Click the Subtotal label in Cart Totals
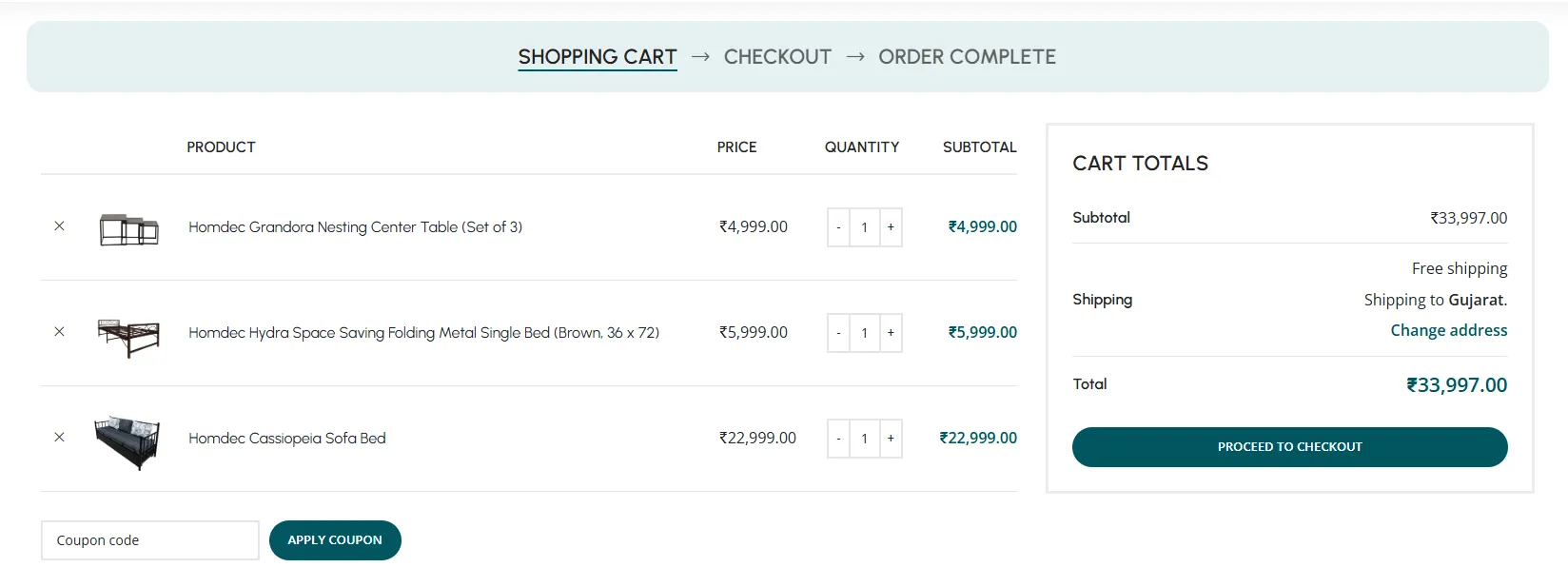This screenshot has width=1568, height=587. pyautogui.click(x=1101, y=217)
